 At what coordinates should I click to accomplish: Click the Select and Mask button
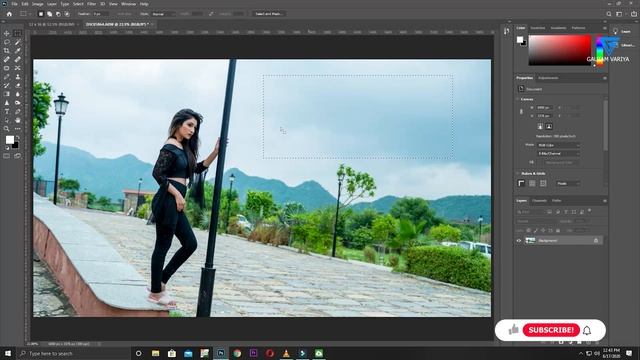click(x=268, y=14)
